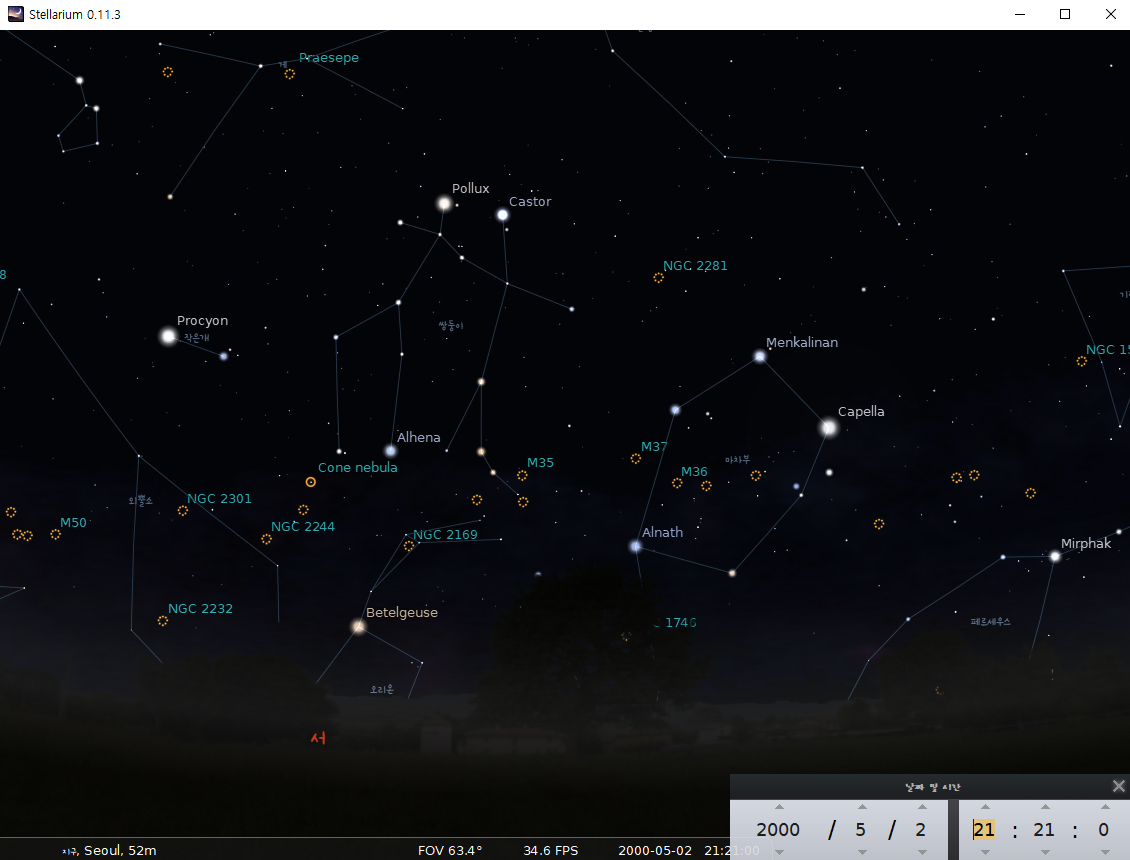The image size is (1130, 860).
Task: Click the Monoceros constellation label 외뿔소
Action: [141, 501]
